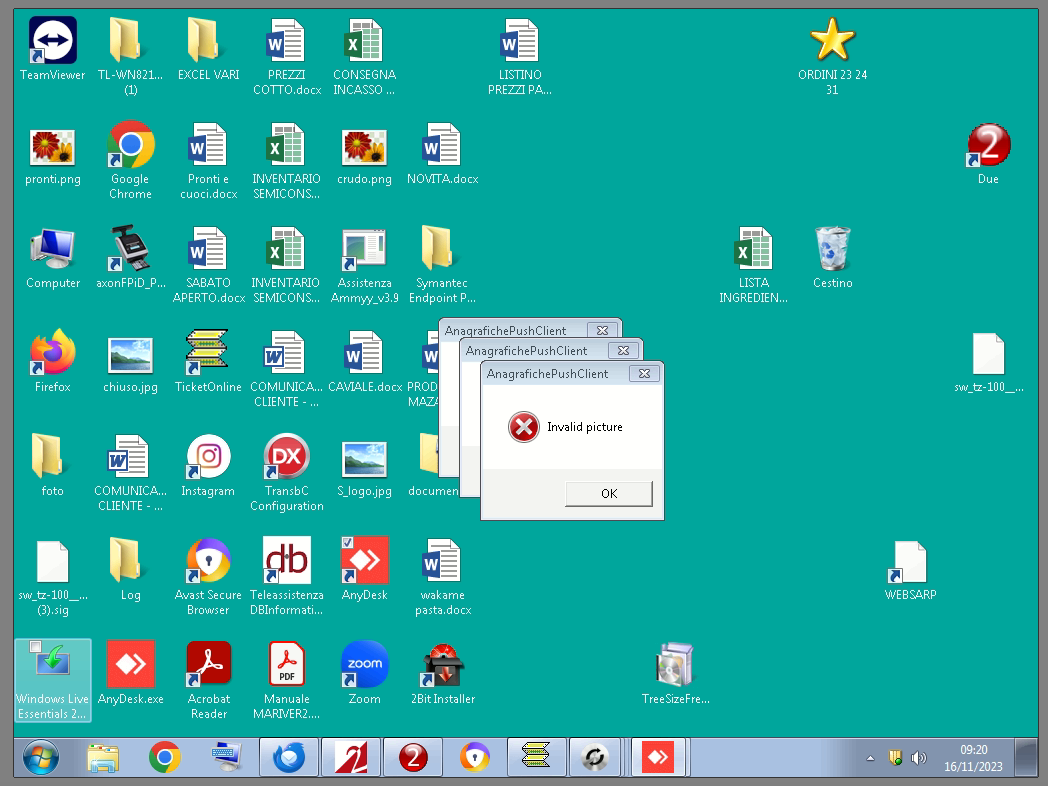Switch to the red 2 app in taskbar
Screen dimensions: 1048x786
tap(413, 758)
